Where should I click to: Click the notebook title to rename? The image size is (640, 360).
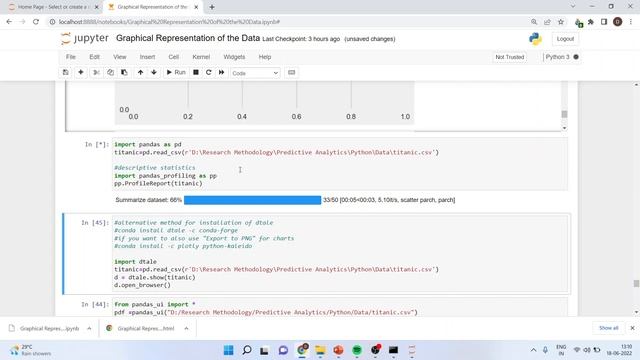click(x=188, y=38)
